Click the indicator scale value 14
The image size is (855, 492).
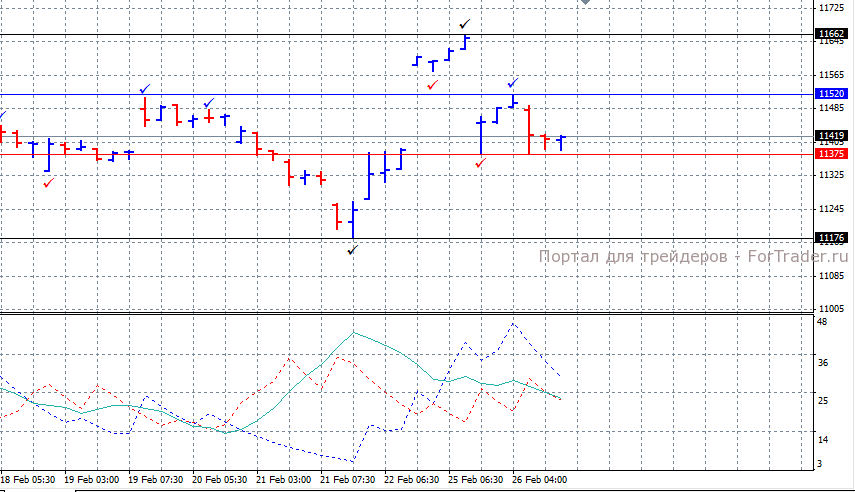click(822, 440)
